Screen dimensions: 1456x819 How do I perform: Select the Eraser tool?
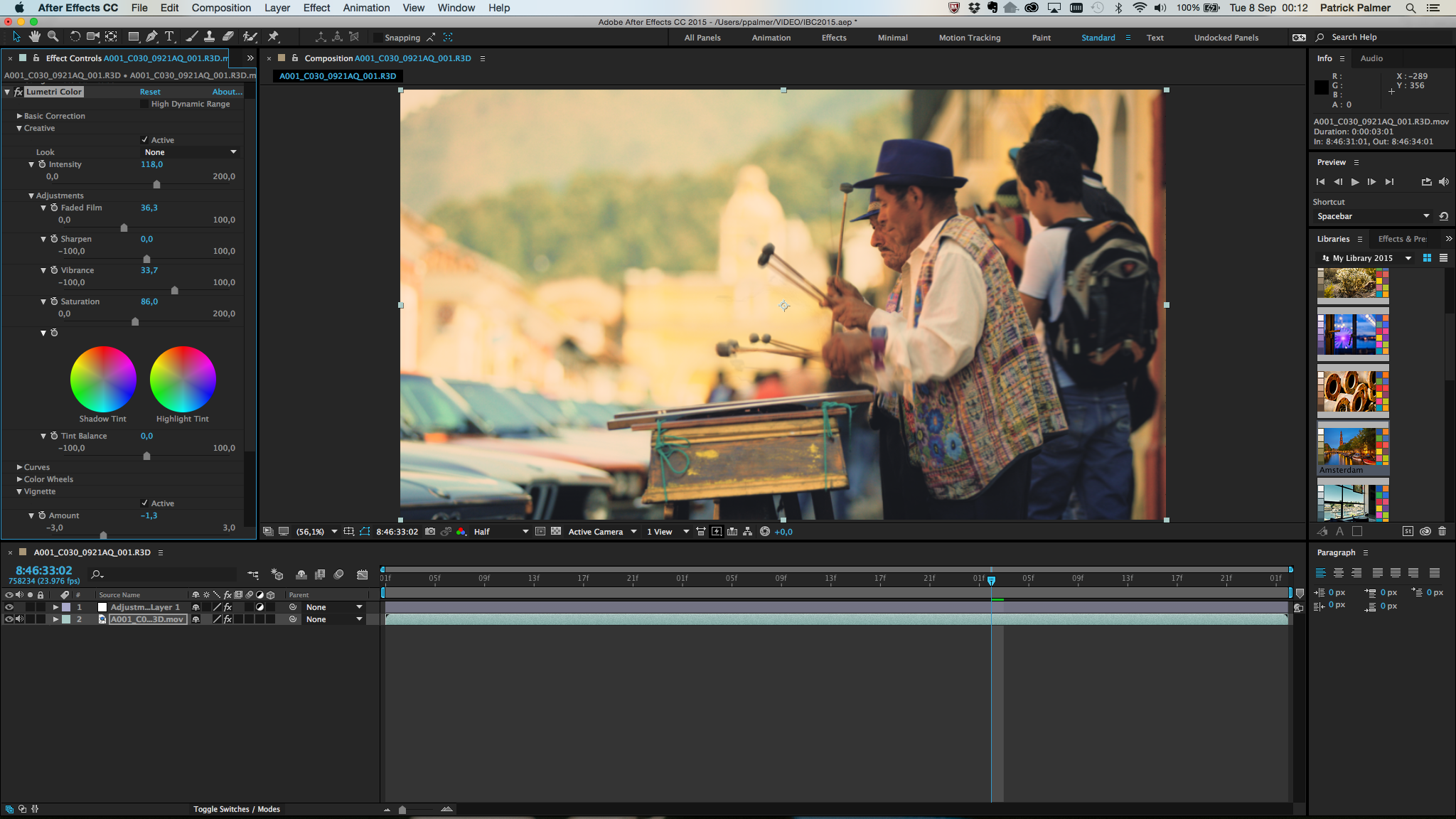tap(227, 36)
